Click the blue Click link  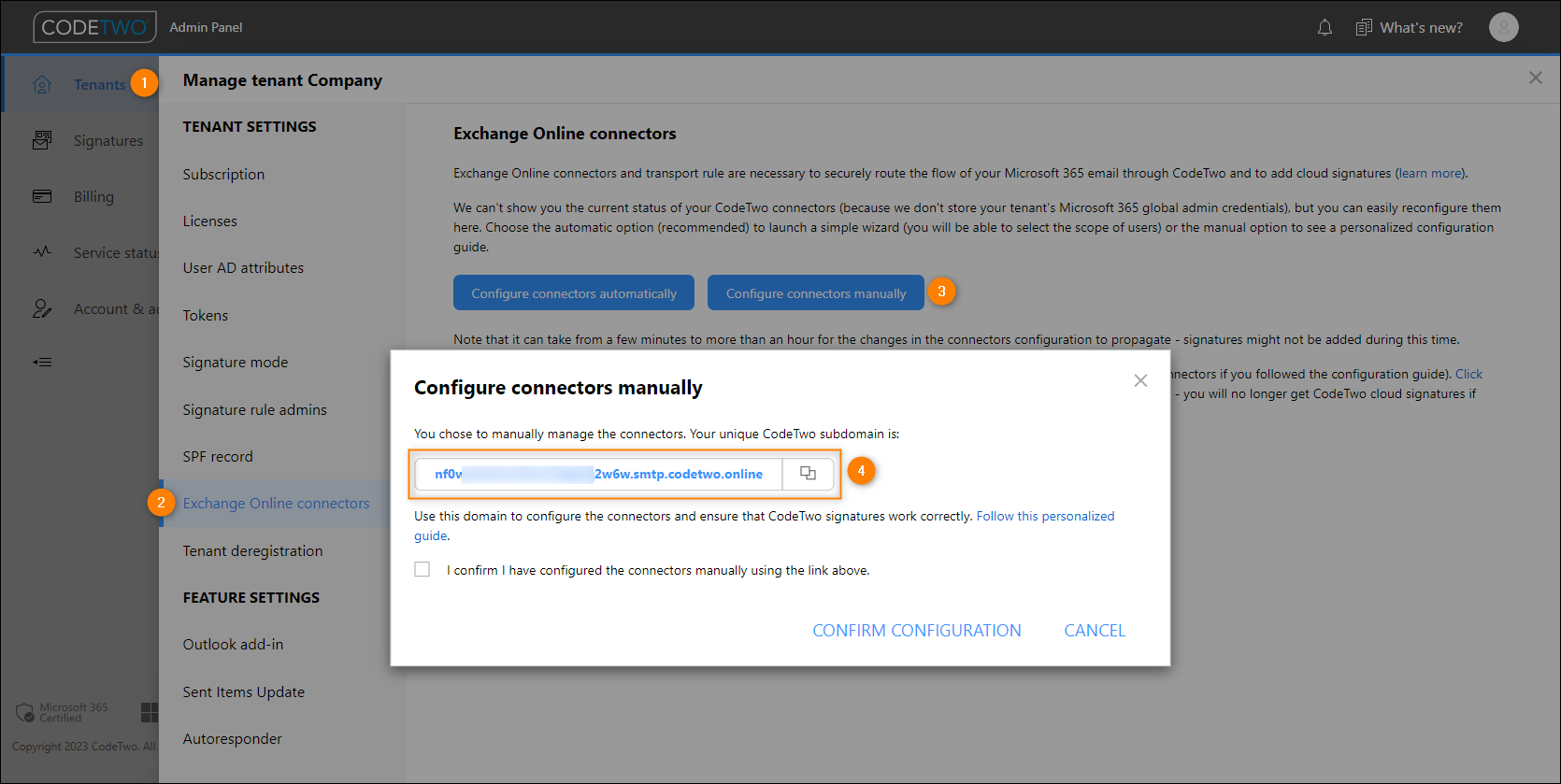(x=1468, y=374)
